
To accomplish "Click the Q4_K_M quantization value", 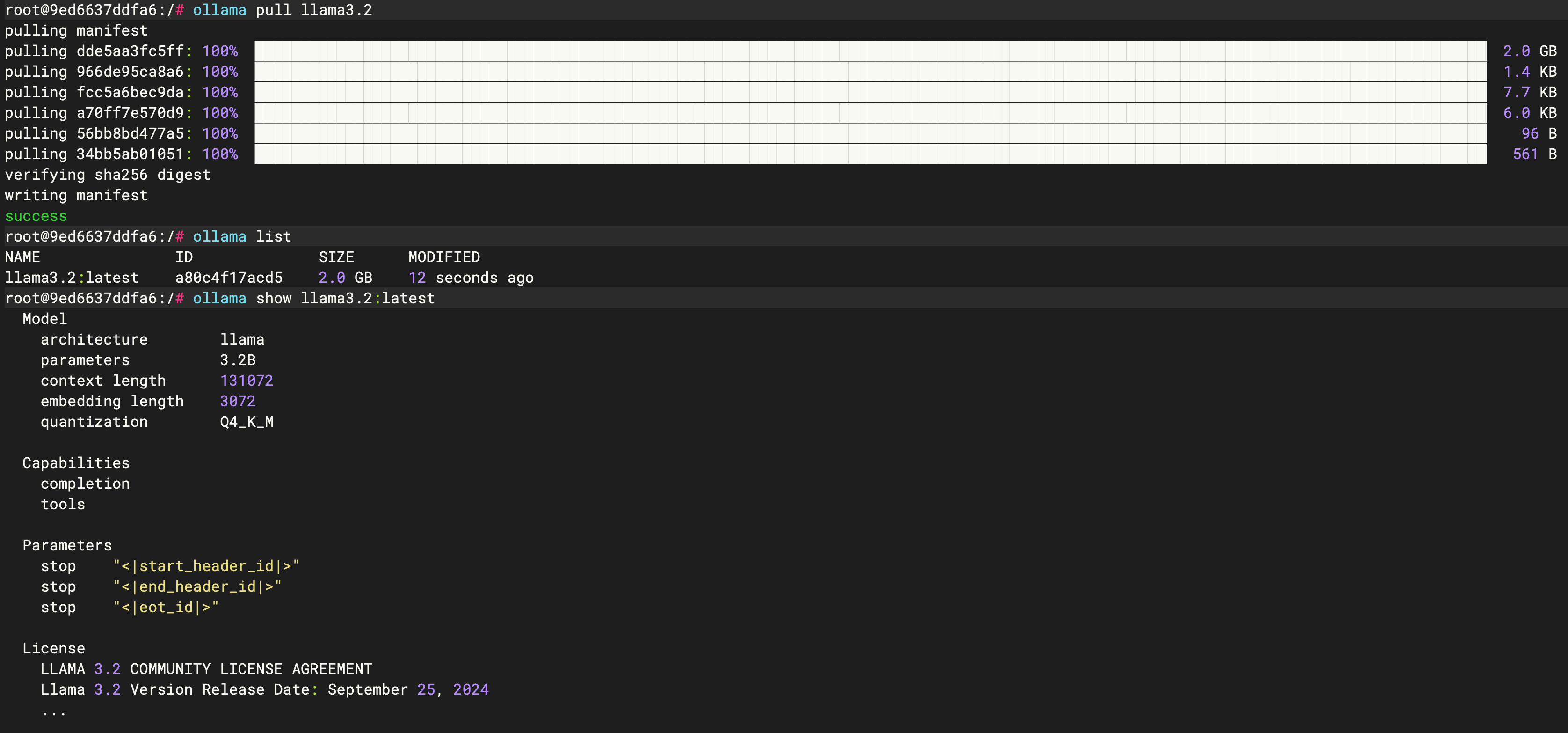I will [247, 422].
